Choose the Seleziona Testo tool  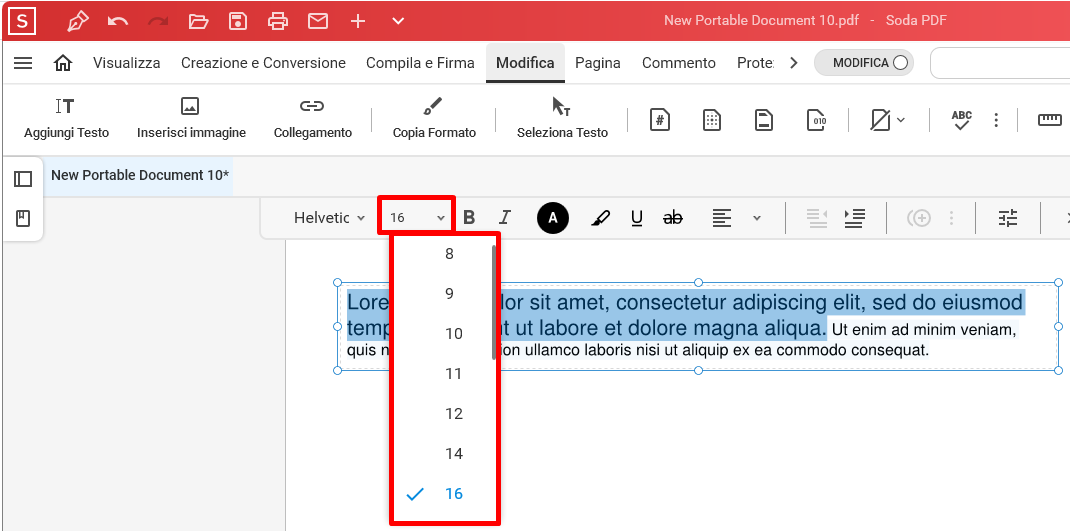561,107
